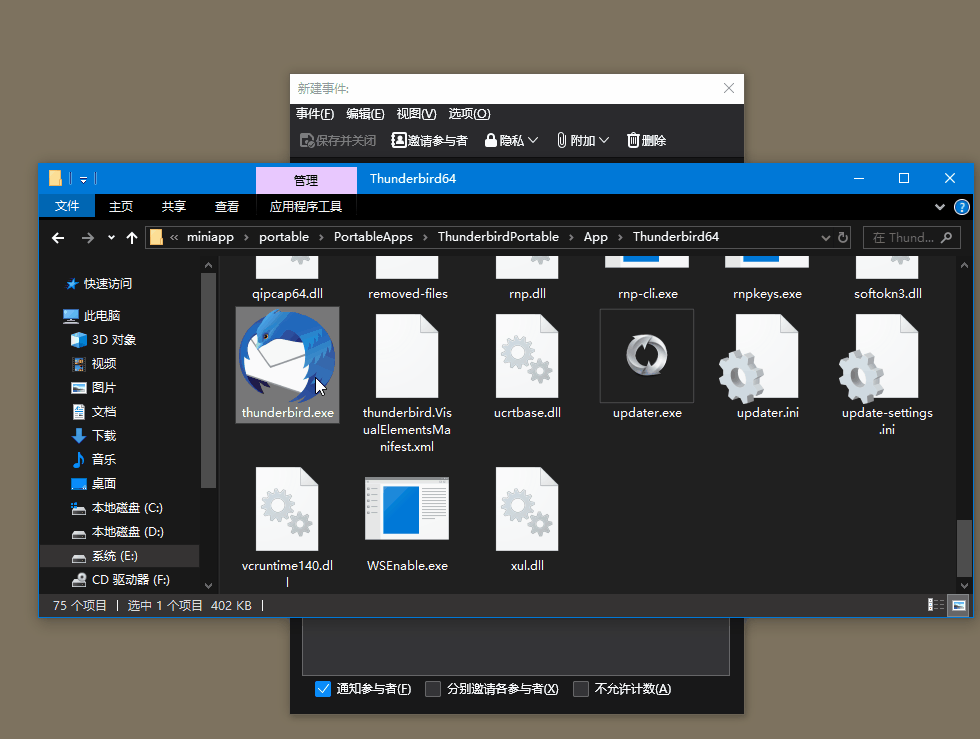Select the updater.exe file icon

(x=646, y=354)
